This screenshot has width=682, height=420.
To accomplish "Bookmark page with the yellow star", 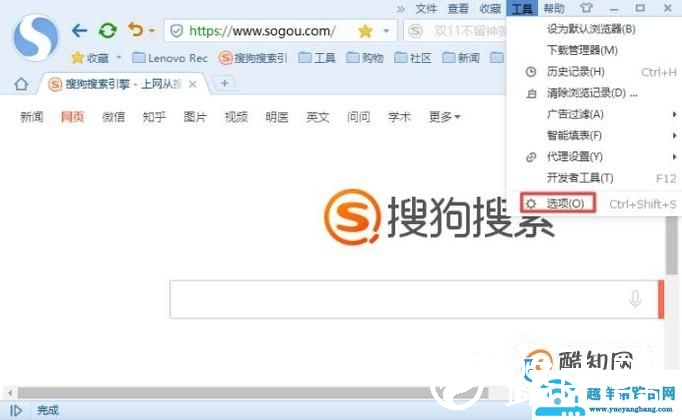I will pyautogui.click(x=365, y=31).
